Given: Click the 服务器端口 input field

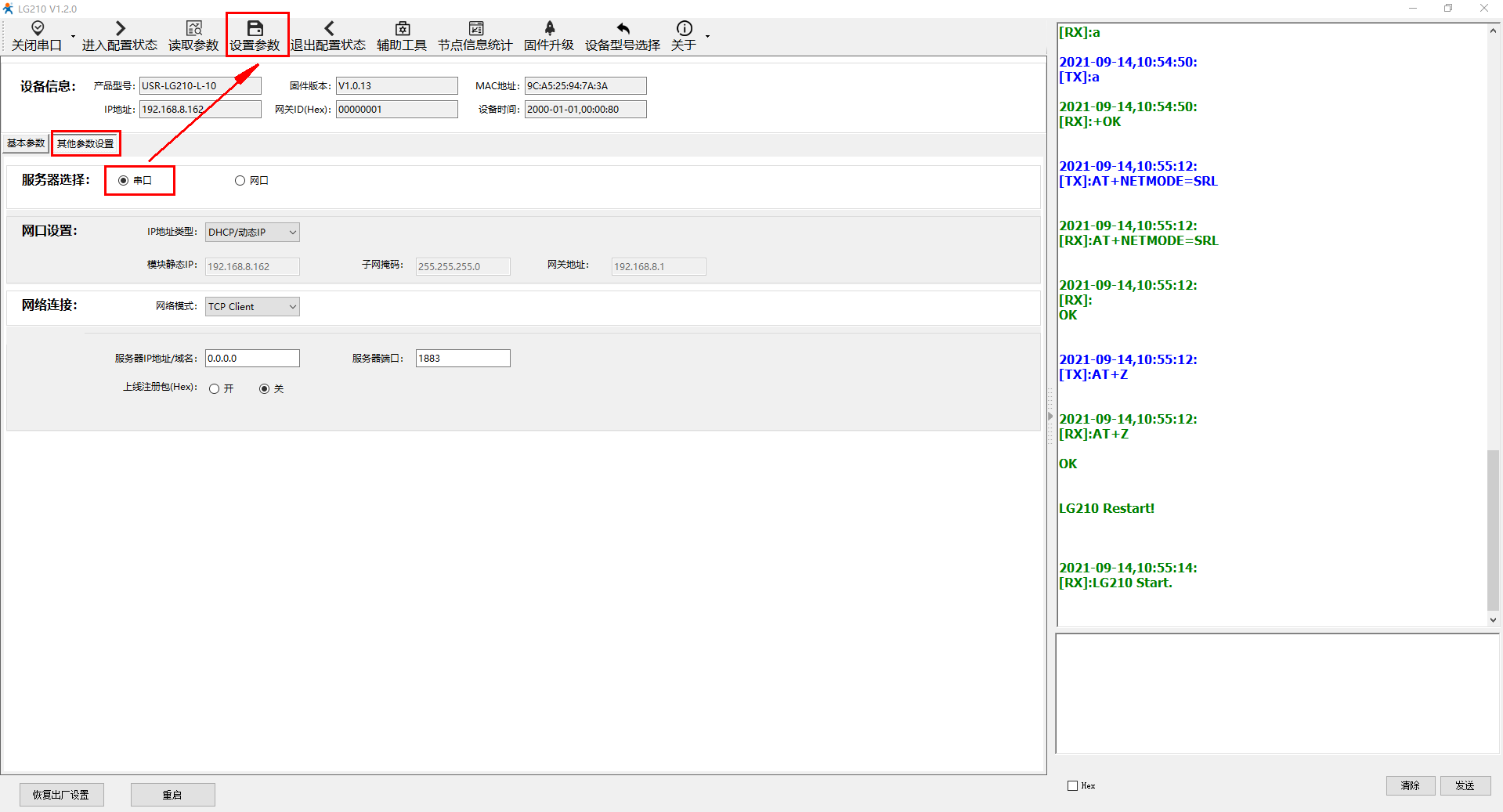Looking at the screenshot, I should tap(462, 359).
